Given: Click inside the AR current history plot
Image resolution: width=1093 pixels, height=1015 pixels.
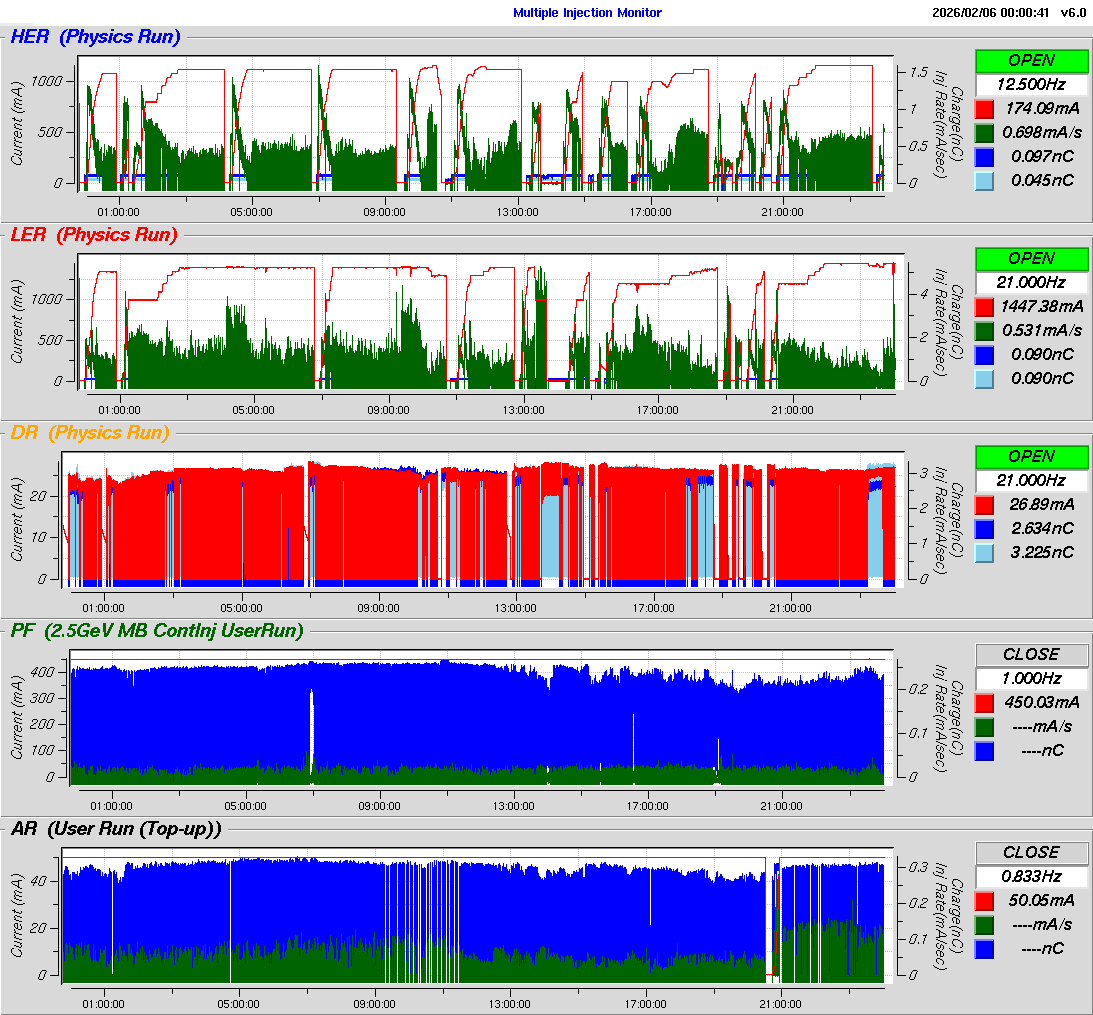Looking at the screenshot, I should 478,915.
